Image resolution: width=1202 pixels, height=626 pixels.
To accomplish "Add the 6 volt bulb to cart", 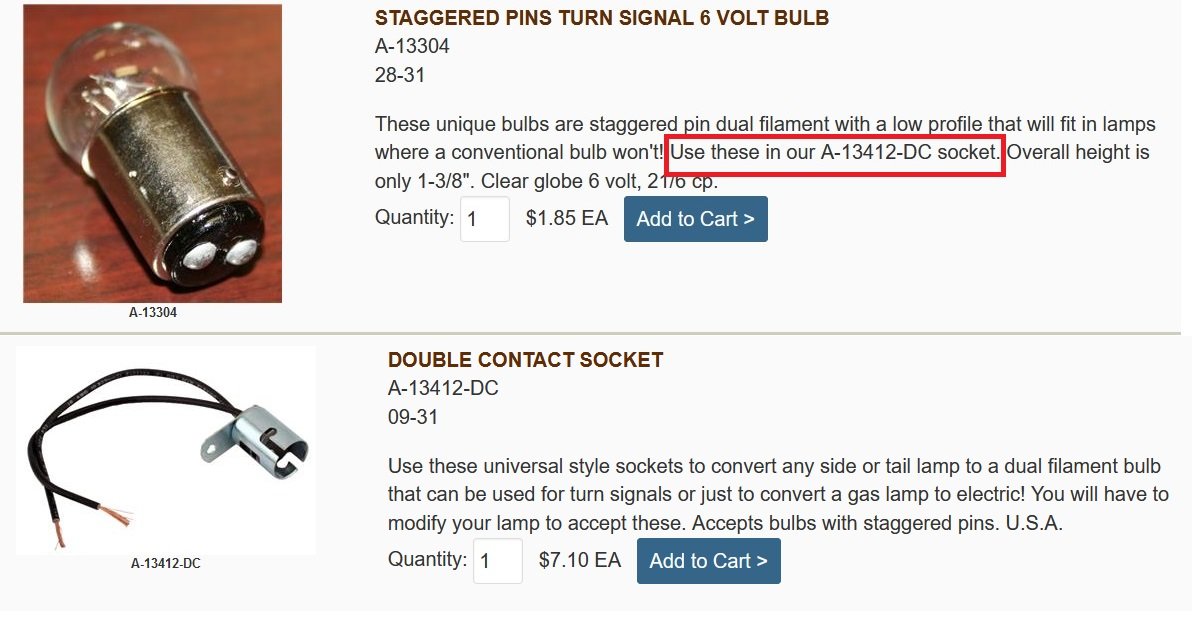I will pyautogui.click(x=695, y=219).
